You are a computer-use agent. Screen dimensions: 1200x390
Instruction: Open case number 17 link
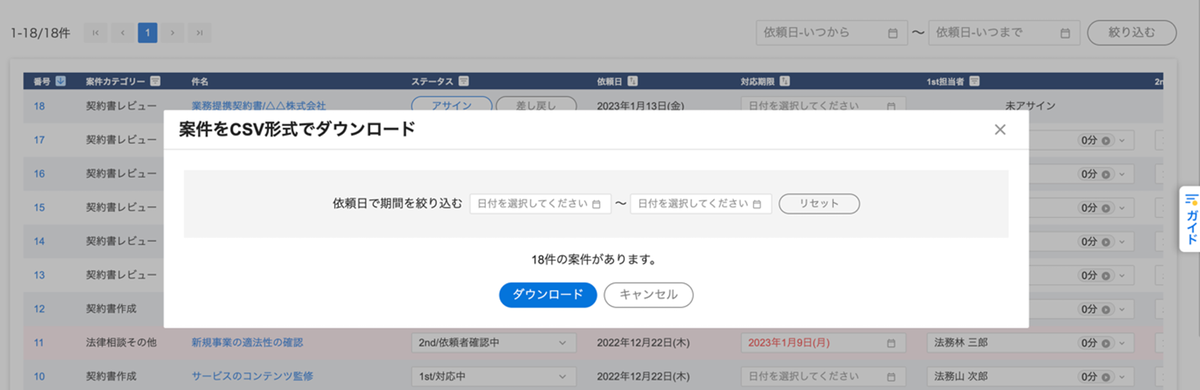[39, 140]
